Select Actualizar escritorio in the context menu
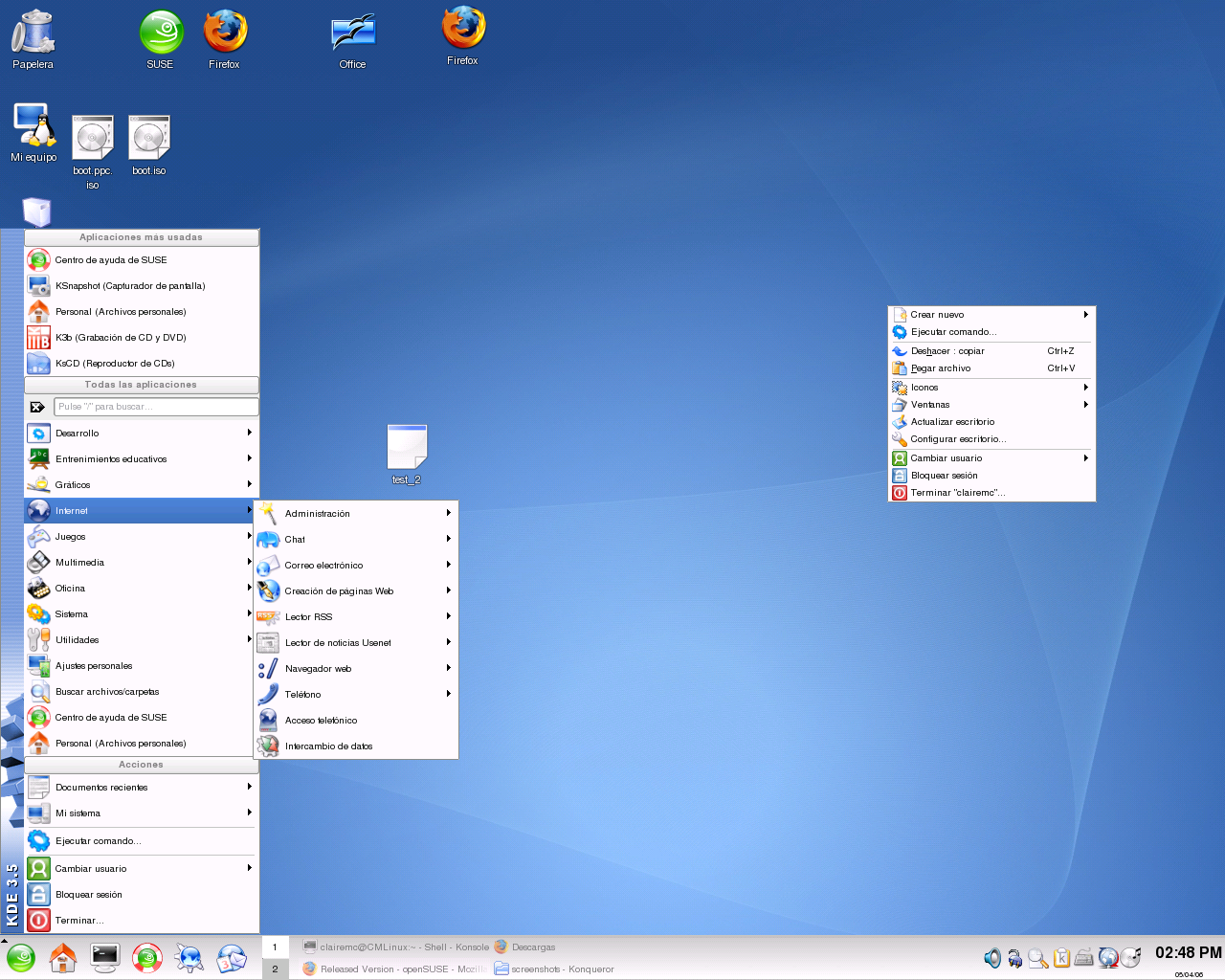1225x980 pixels. click(x=952, y=422)
